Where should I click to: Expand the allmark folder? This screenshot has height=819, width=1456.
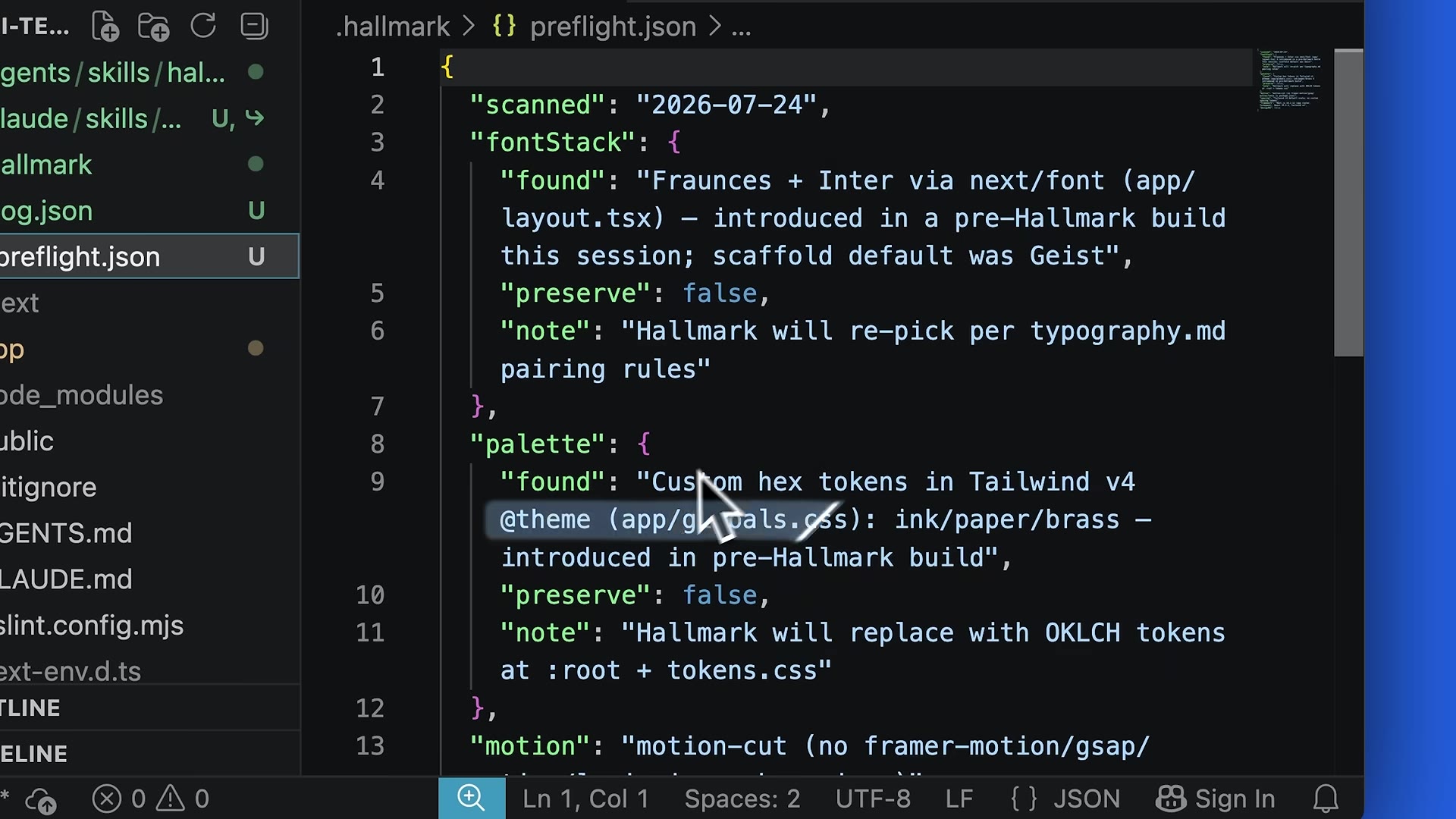(x=149, y=164)
